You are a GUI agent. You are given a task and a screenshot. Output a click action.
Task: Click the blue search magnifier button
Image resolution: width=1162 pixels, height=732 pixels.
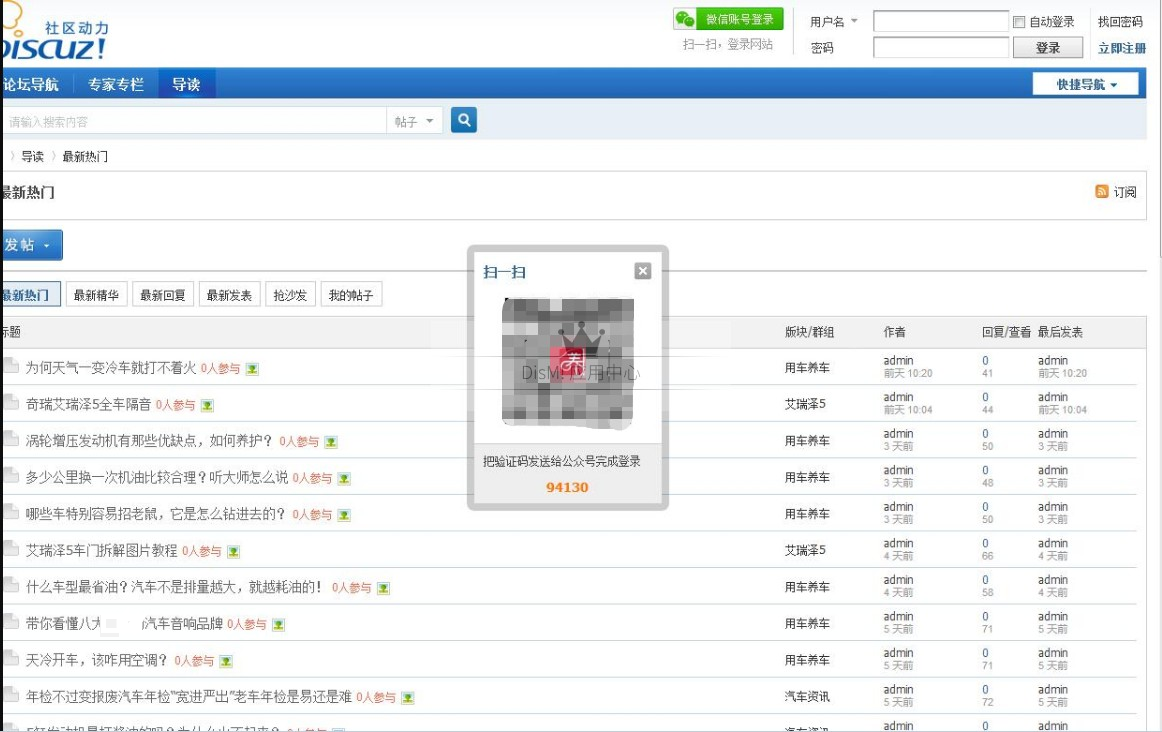point(463,119)
